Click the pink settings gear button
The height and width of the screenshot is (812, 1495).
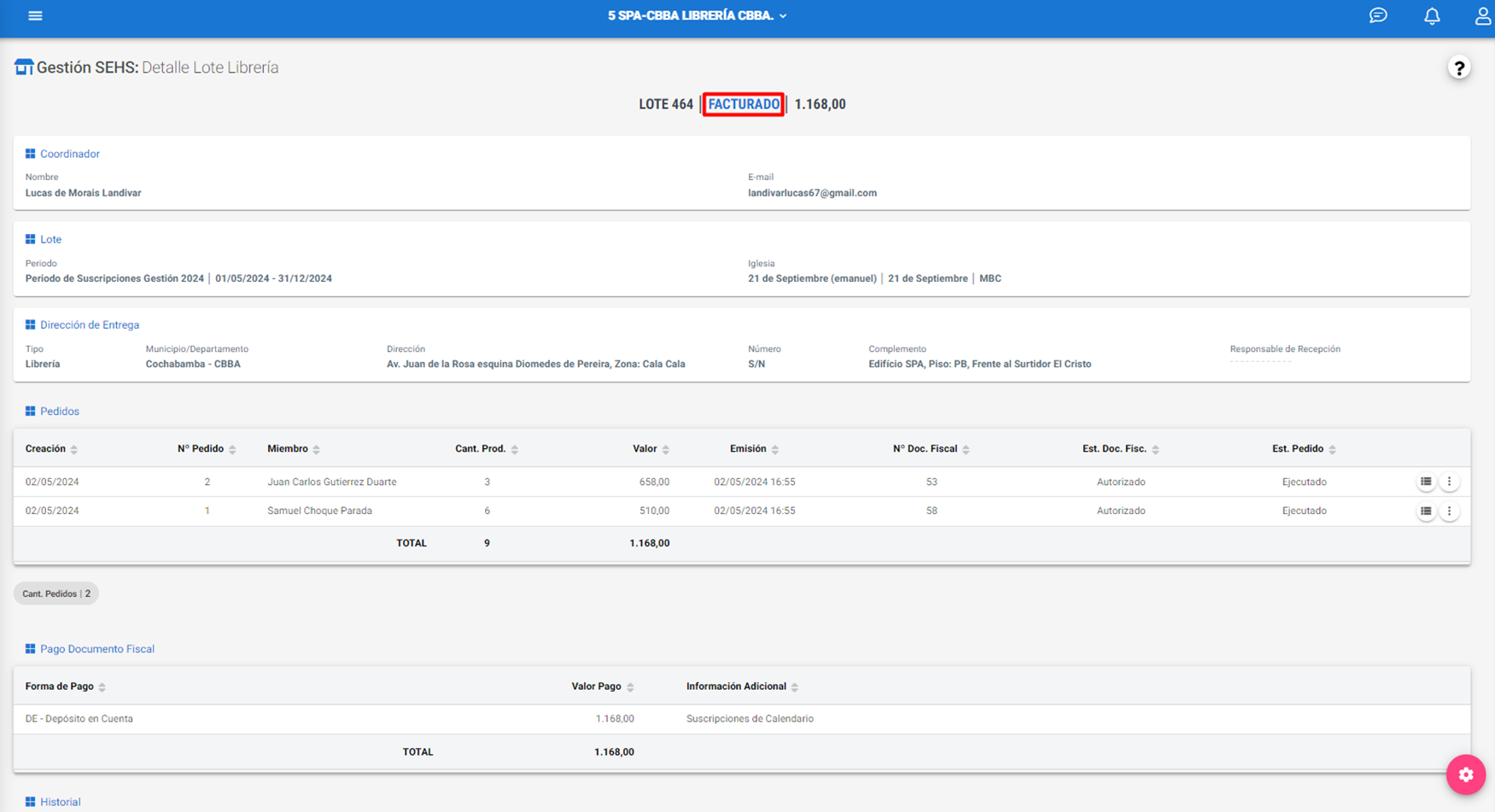1466,774
